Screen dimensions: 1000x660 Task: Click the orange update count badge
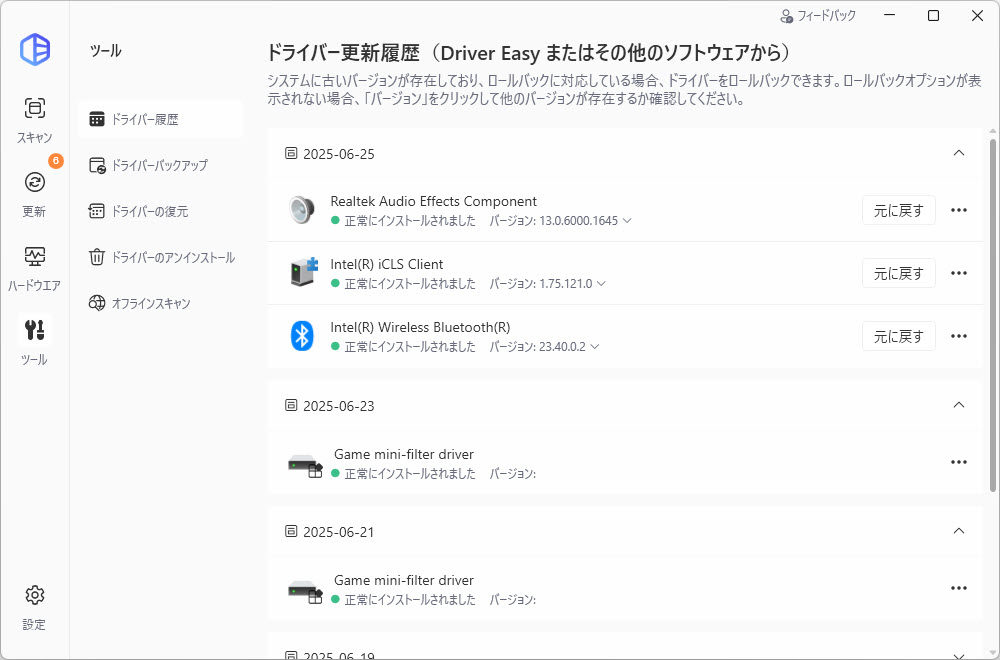pos(55,161)
